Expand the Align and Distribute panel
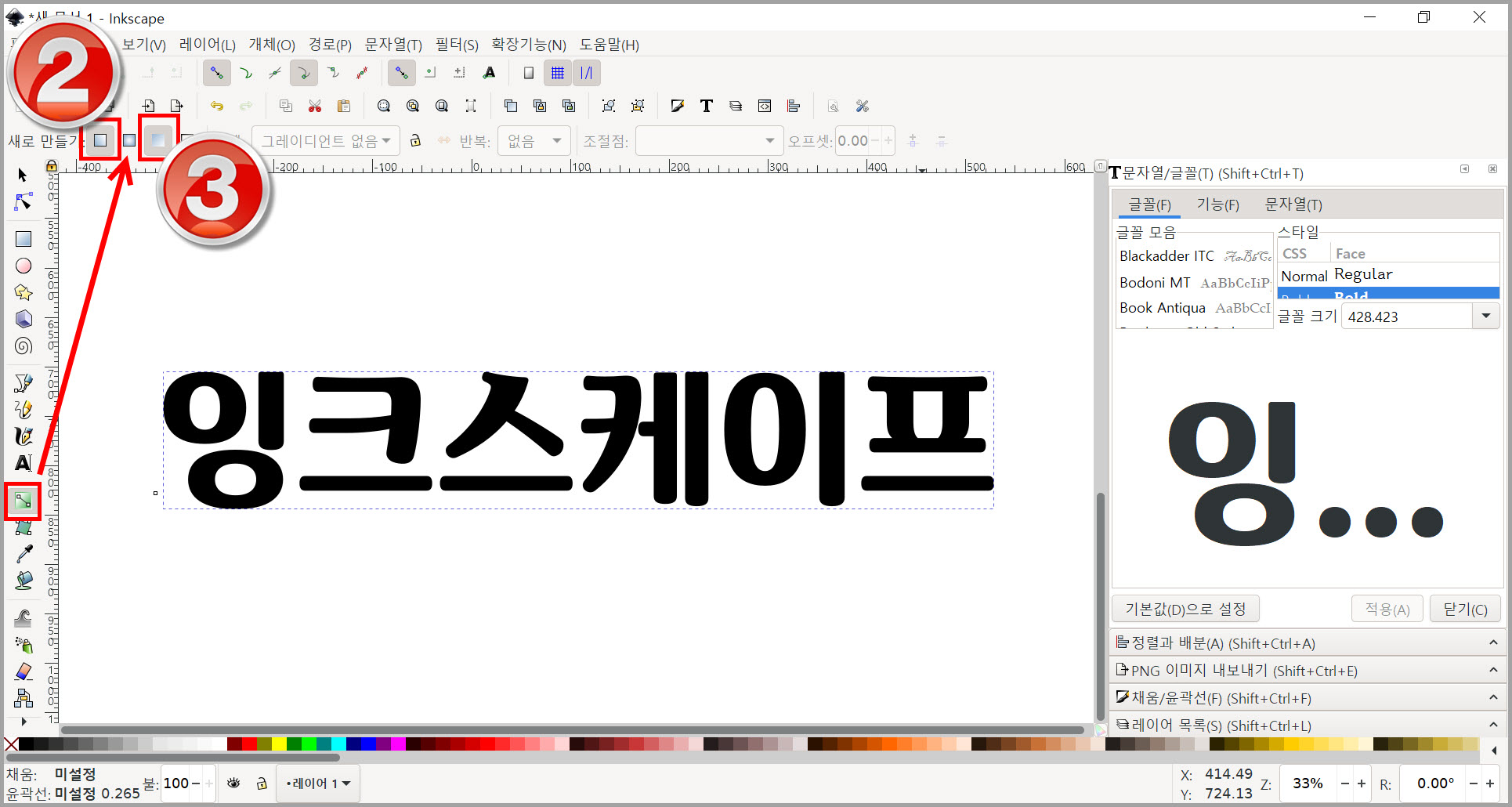Screen dimensions: 1512x807 (x=1308, y=643)
